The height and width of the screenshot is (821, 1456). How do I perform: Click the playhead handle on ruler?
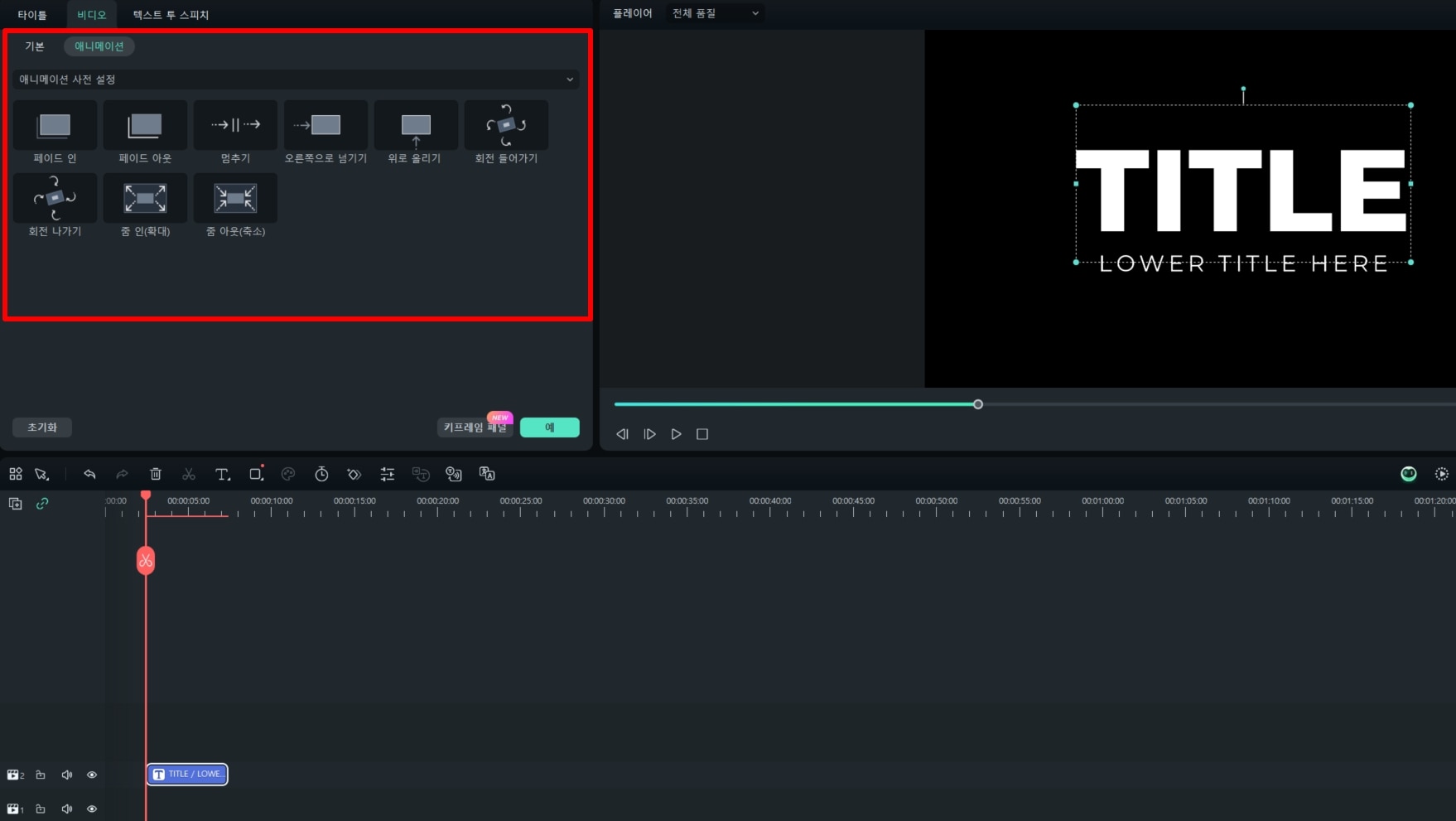click(146, 495)
